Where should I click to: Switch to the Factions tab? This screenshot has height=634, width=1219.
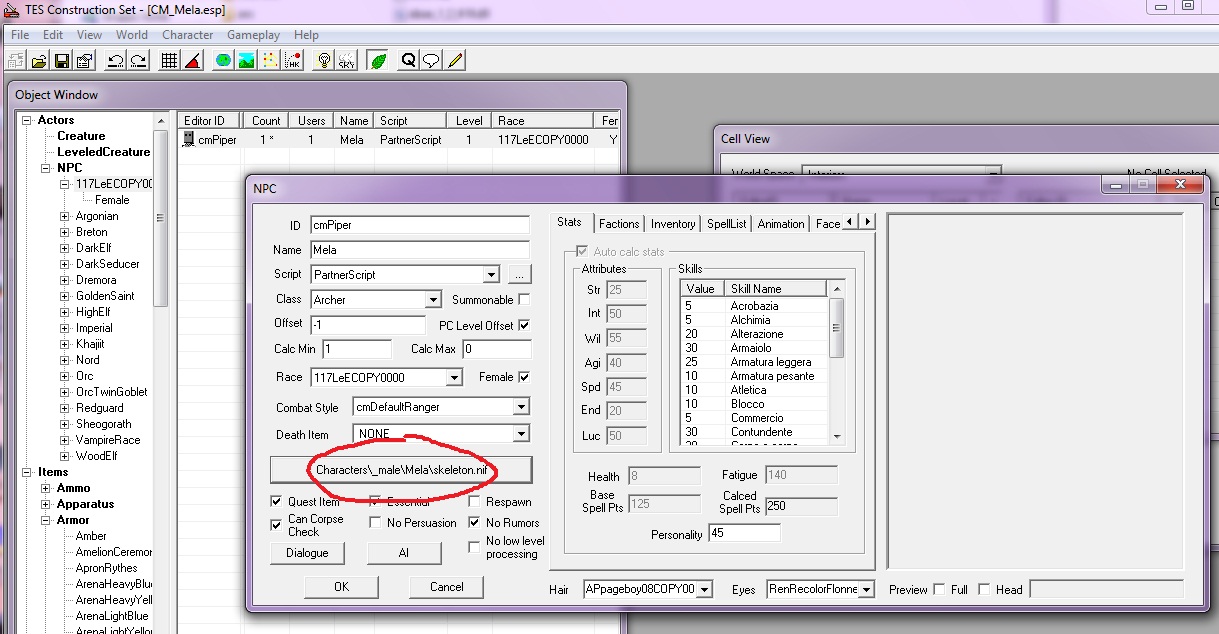tap(620, 224)
